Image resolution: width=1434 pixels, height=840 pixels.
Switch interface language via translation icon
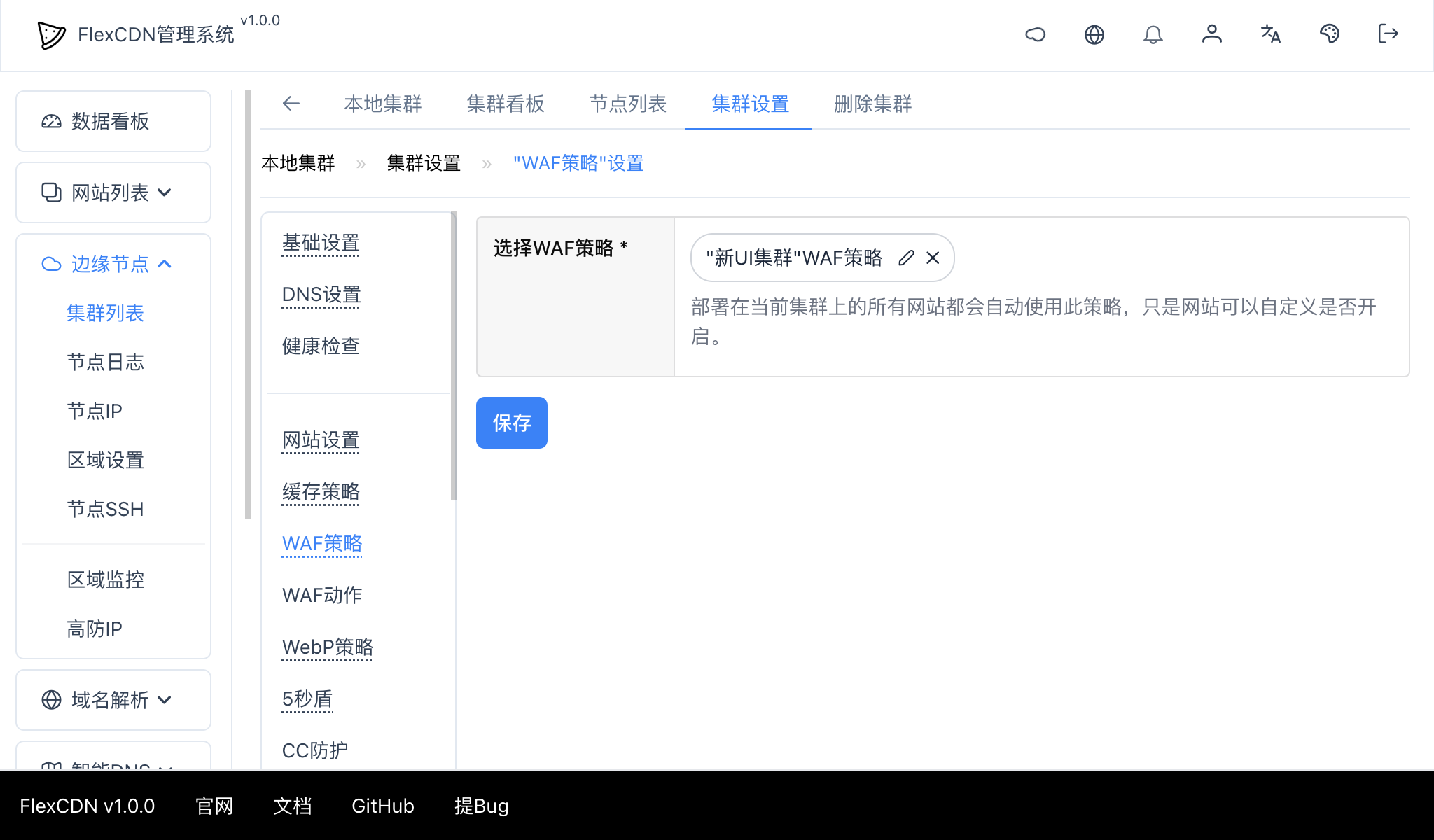[x=1270, y=34]
